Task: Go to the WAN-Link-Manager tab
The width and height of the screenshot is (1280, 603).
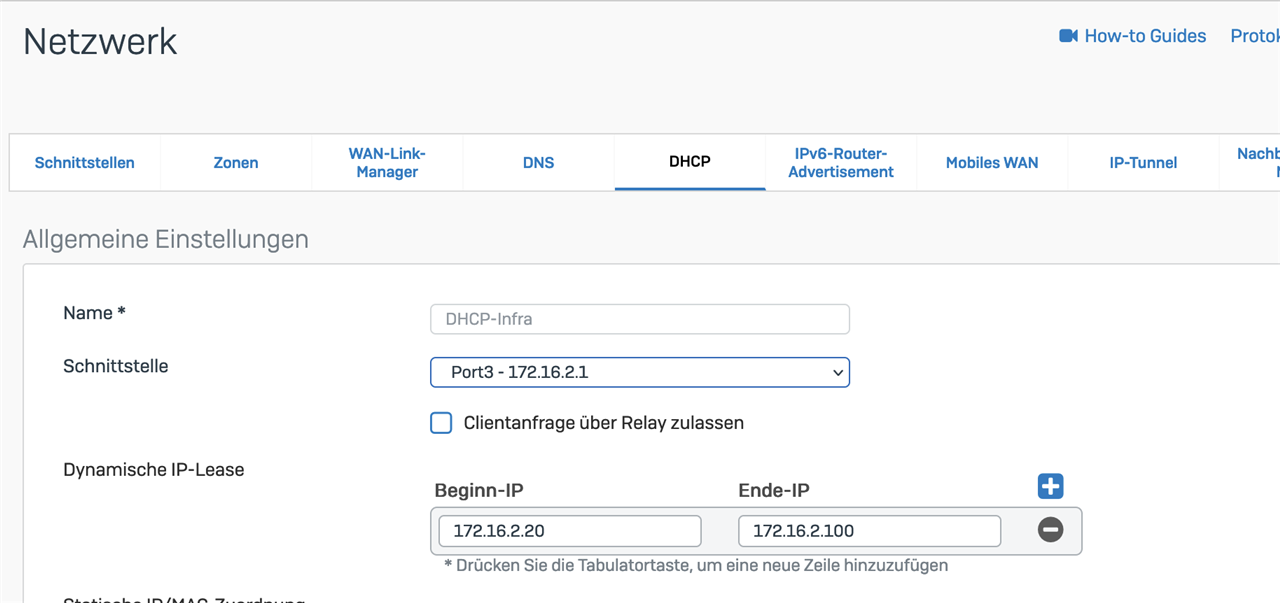Action: (x=387, y=163)
